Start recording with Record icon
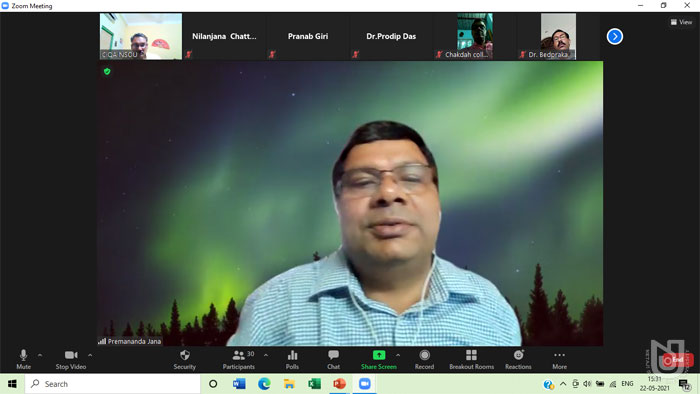Viewport: 700px width, 394px height. point(424,360)
